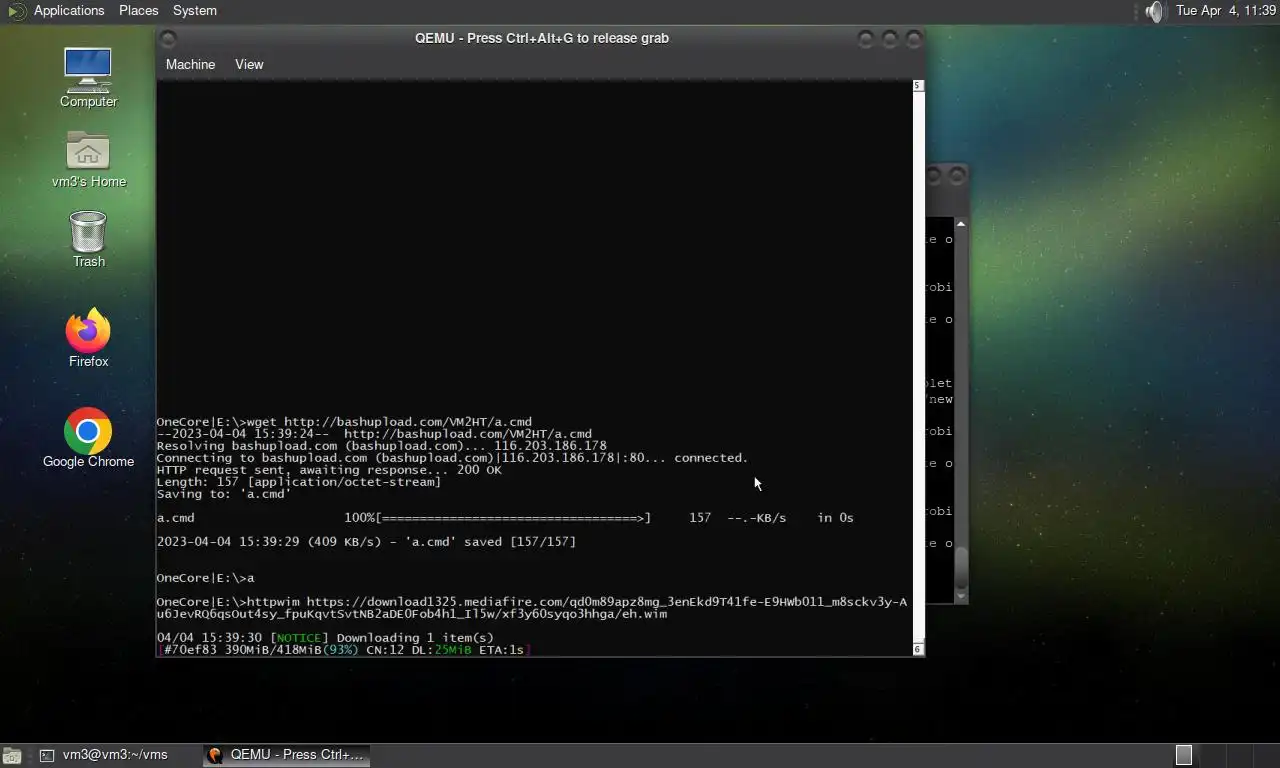Open vm3's Home folder icon
Image resolution: width=1280 pixels, height=768 pixels.
coord(88,150)
